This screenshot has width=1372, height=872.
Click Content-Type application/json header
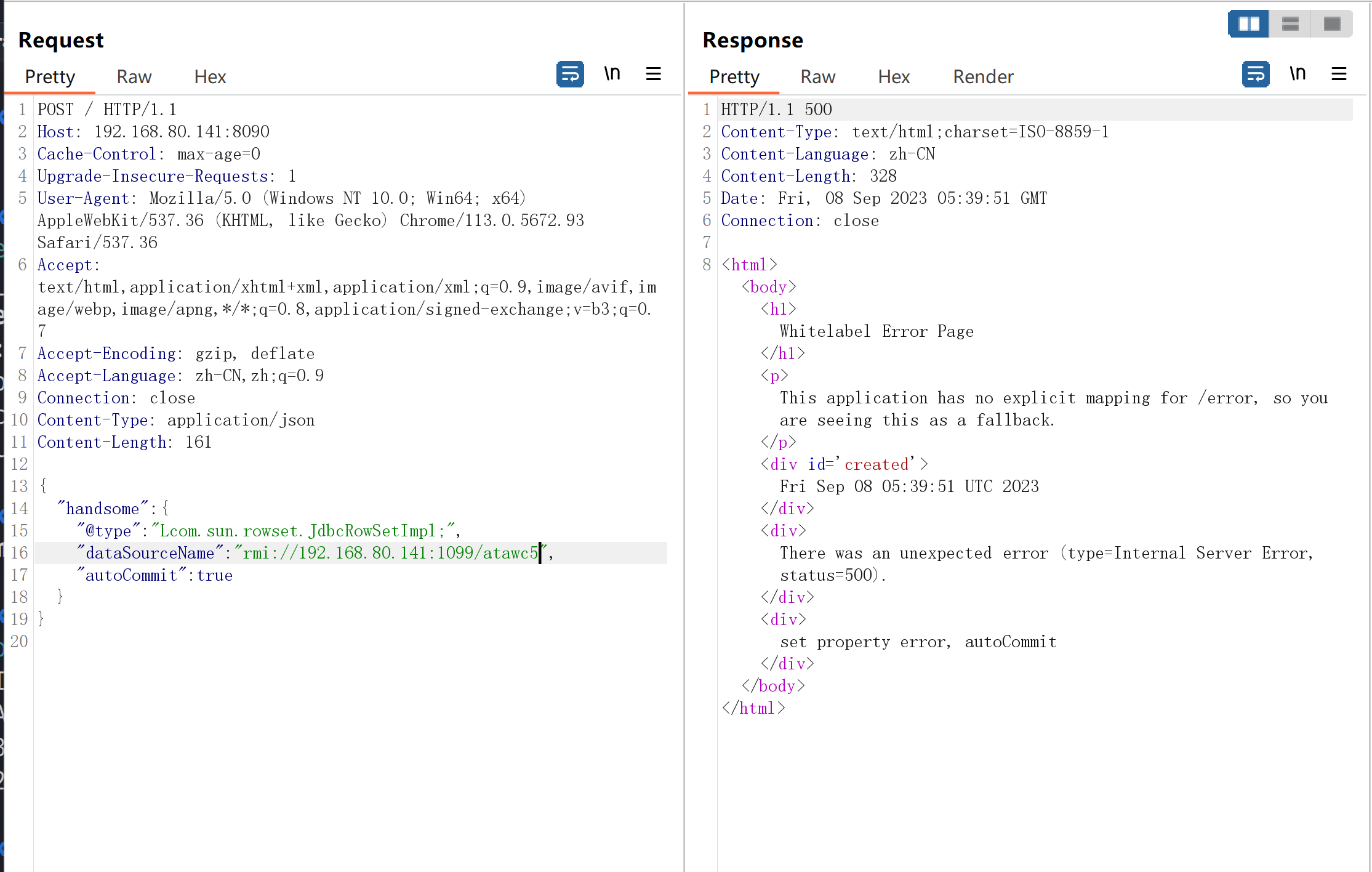coord(176,420)
